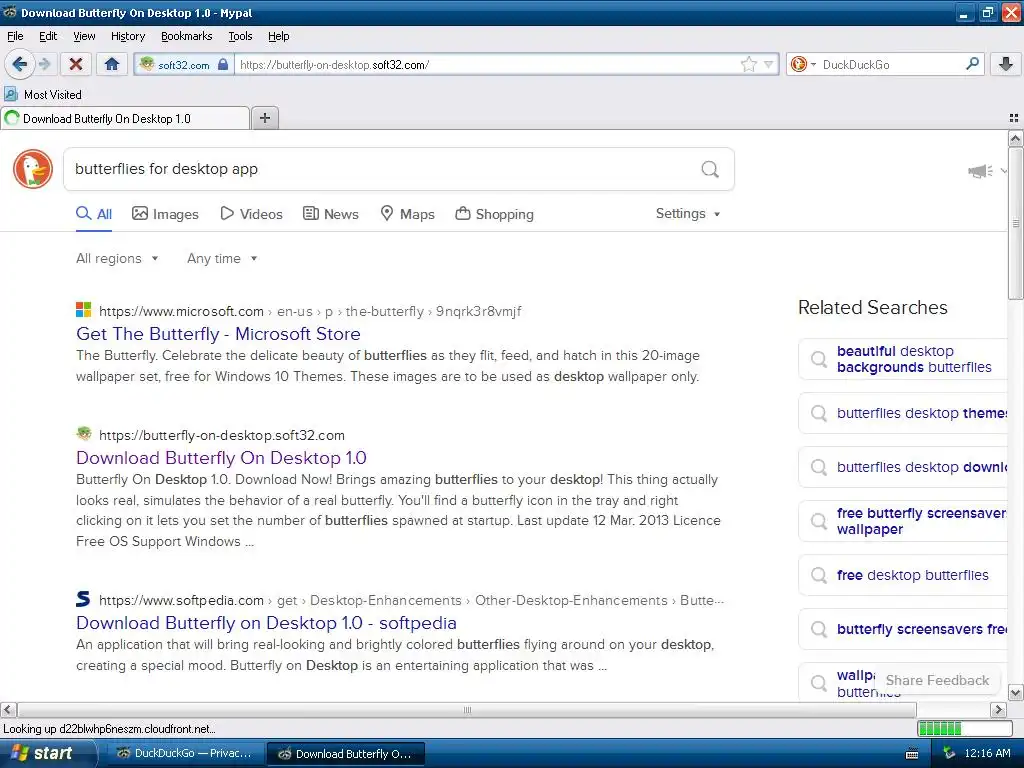Click the green page loading progress bar
Viewport: 1024px width, 768px height.
965,728
